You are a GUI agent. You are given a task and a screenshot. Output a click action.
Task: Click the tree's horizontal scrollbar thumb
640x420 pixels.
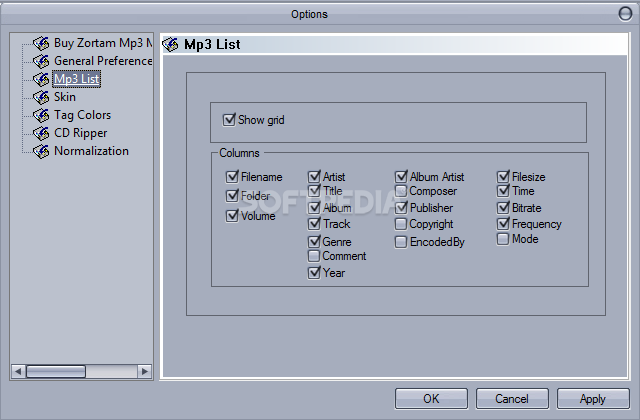point(56,371)
